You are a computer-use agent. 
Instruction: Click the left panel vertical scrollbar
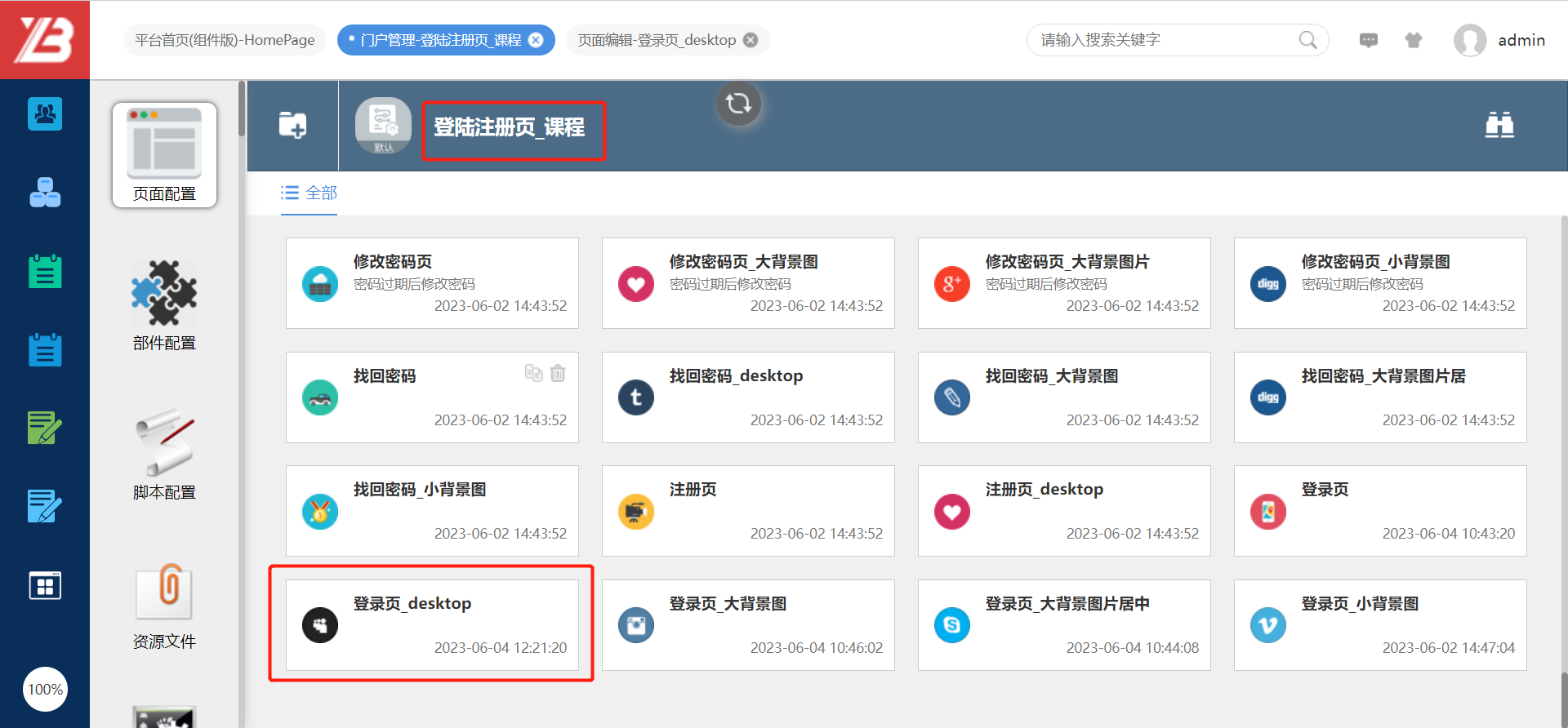pos(242,109)
